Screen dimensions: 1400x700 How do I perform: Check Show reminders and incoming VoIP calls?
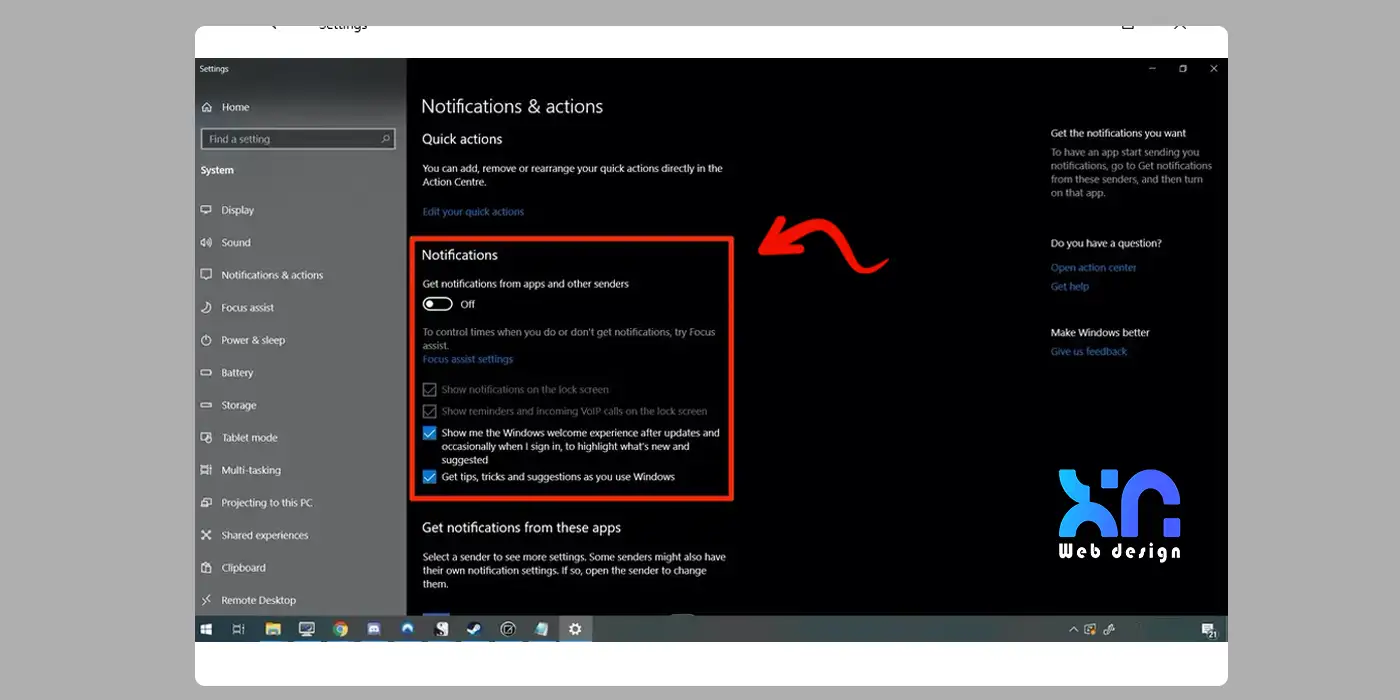[x=430, y=411]
